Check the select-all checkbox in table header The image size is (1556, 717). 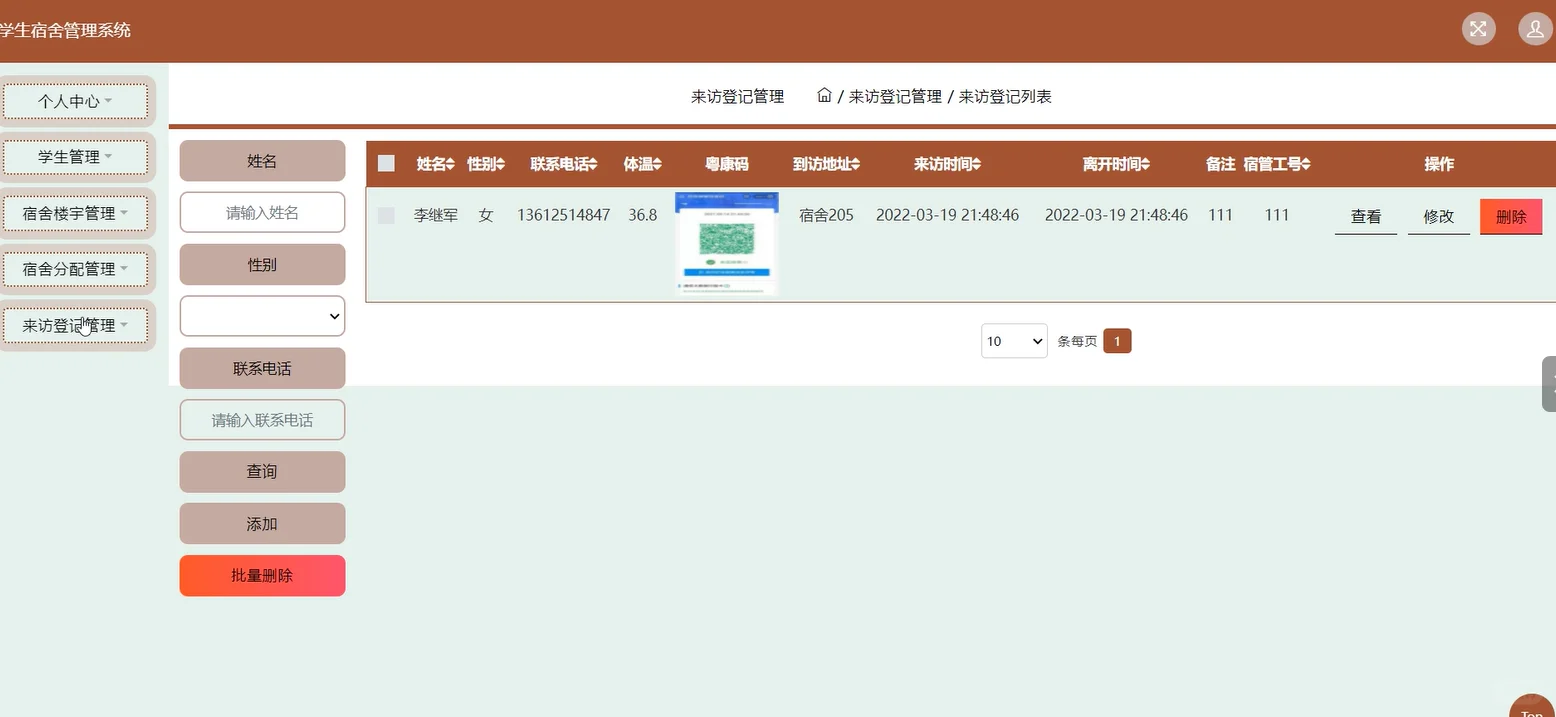(386, 163)
